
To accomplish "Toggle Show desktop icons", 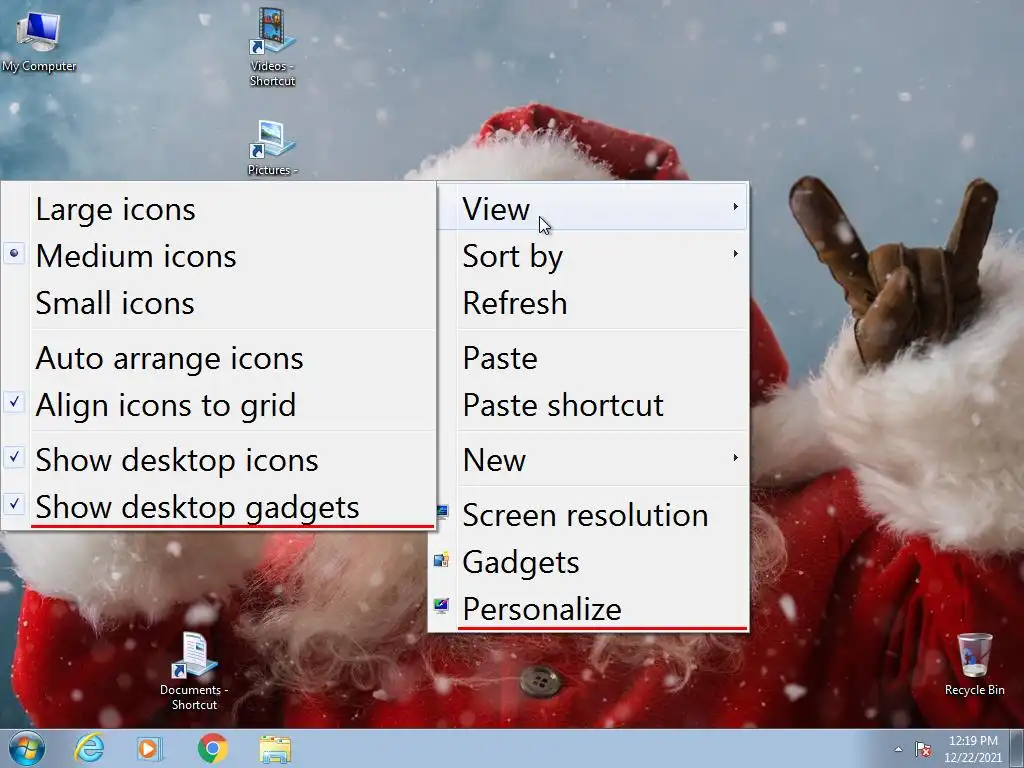I will (x=219, y=460).
